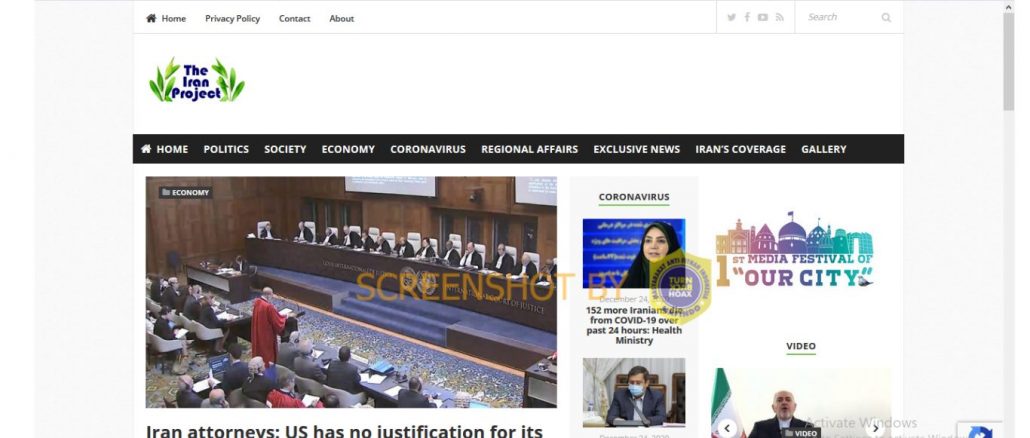1030x438 pixels.
Task: Open the Home link in top bar
Action: (173, 18)
